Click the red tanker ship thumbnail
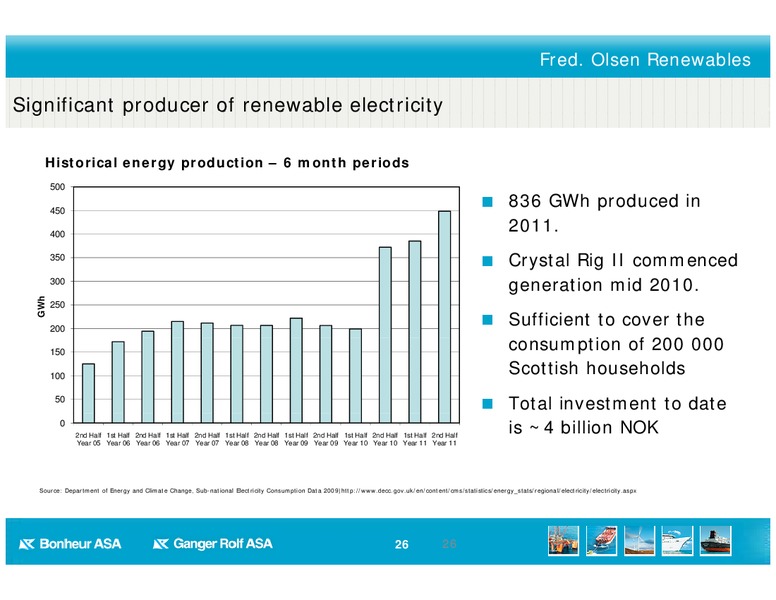Viewport: 776px width, 600px height. 601,541
